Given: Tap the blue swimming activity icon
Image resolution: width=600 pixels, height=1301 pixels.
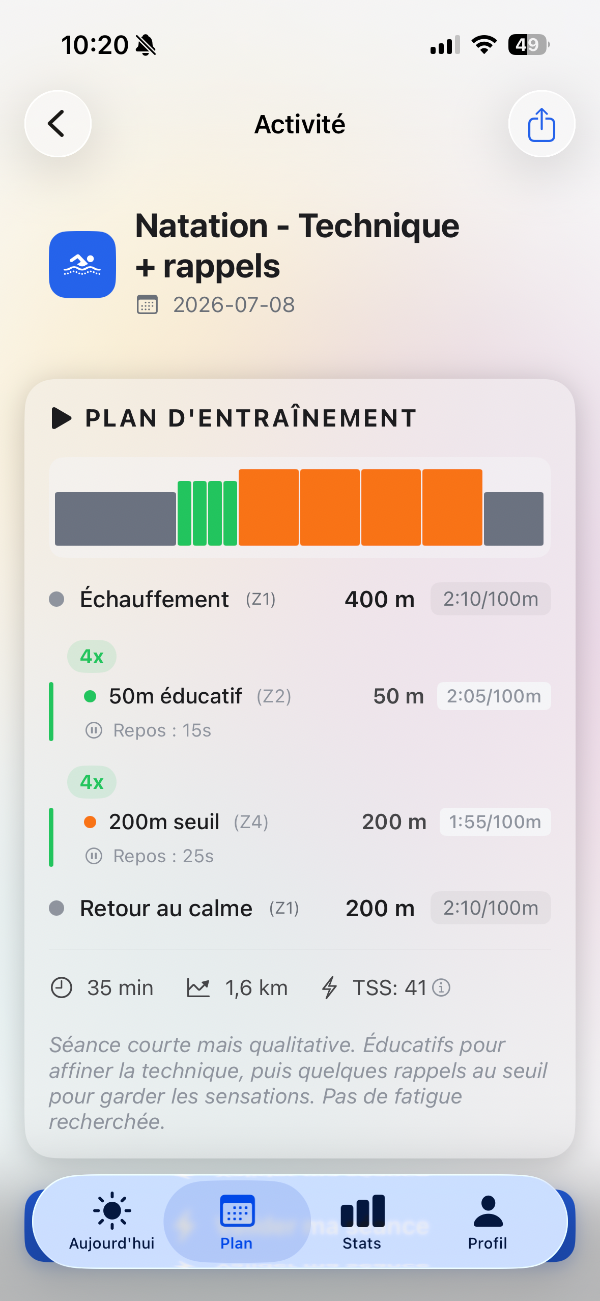Looking at the screenshot, I should pyautogui.click(x=83, y=264).
